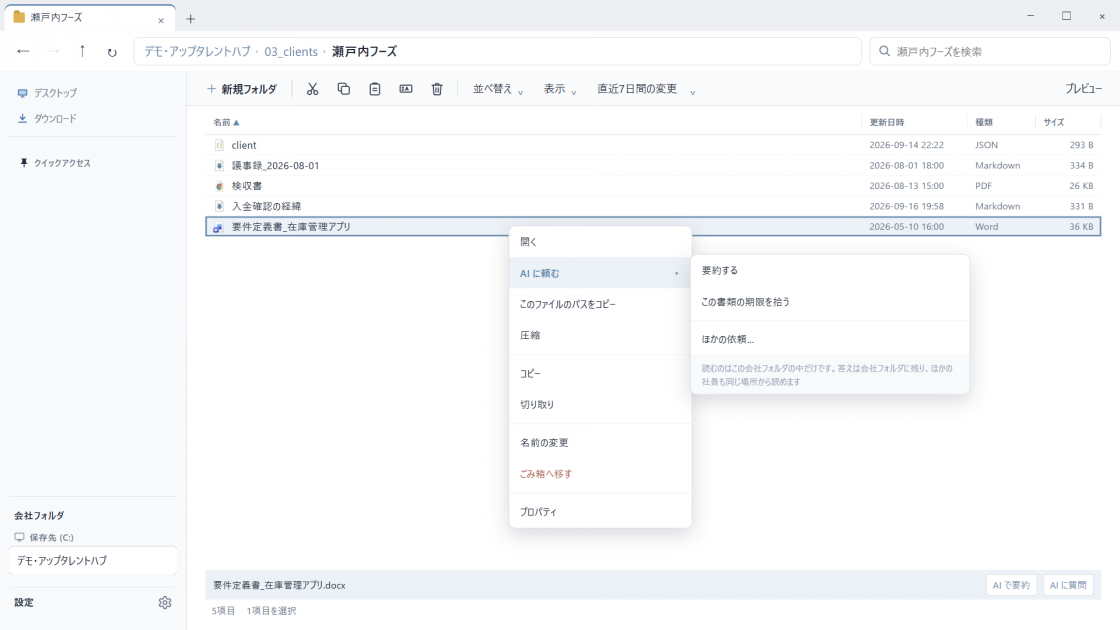
Task: Select このファイルのパスをコピー menu entry
Action: (600, 304)
